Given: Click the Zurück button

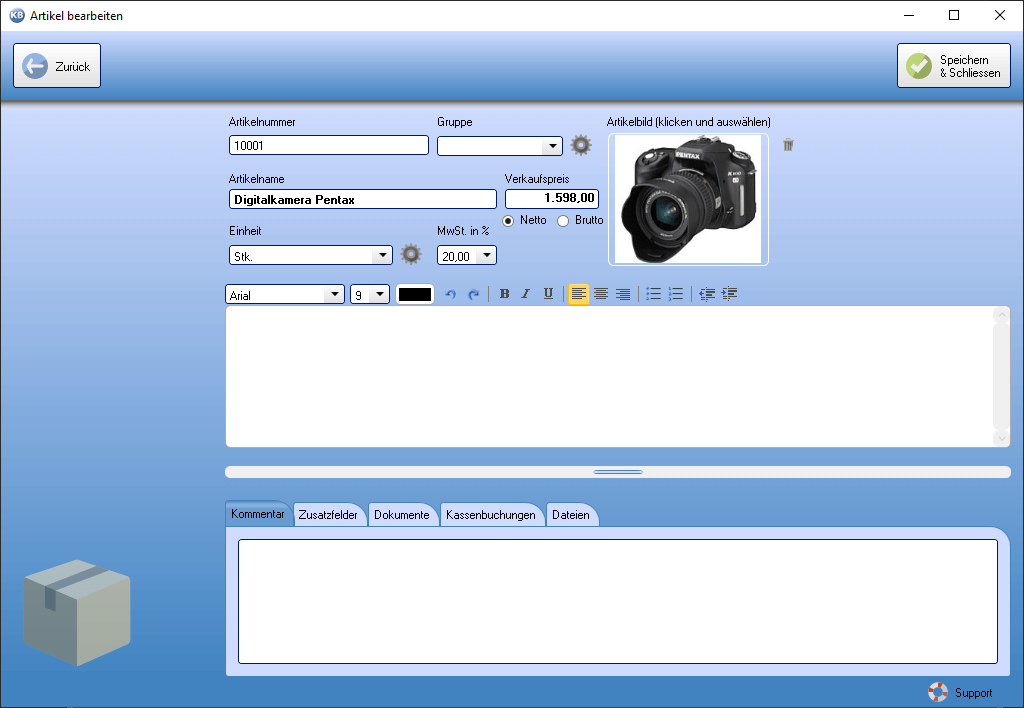Looking at the screenshot, I should [57, 66].
